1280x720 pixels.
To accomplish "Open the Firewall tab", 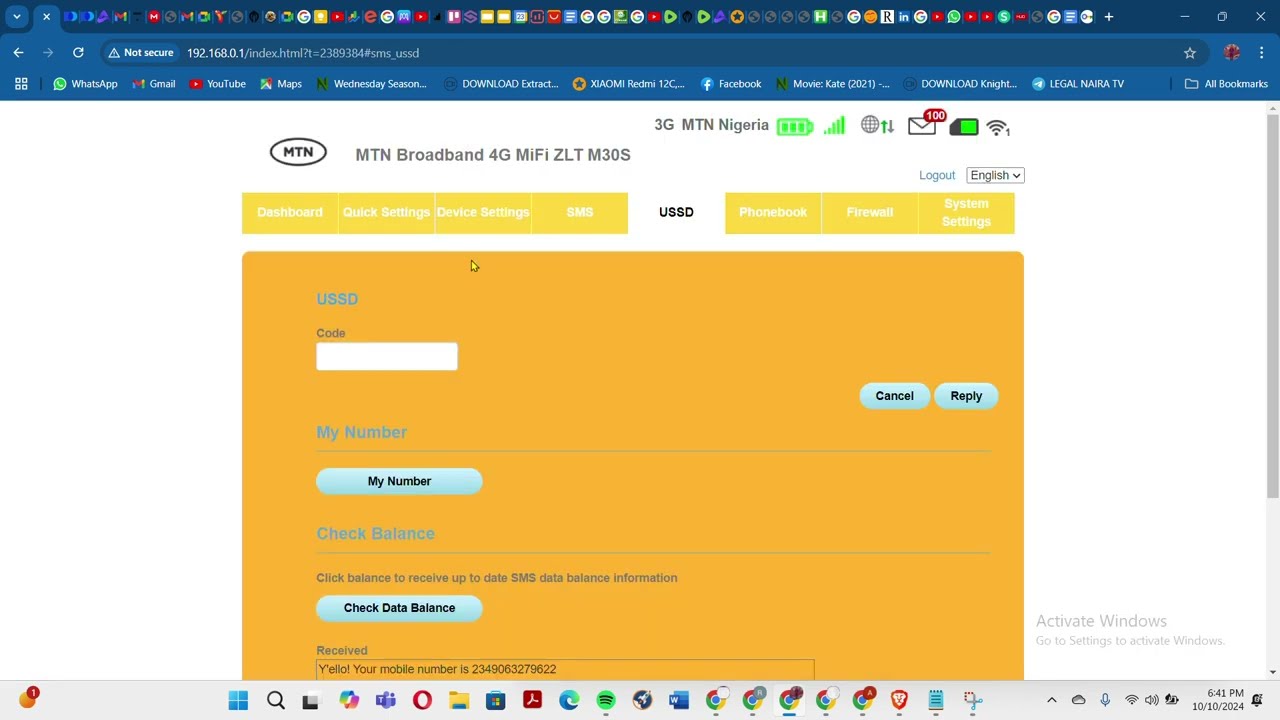I will coord(870,212).
